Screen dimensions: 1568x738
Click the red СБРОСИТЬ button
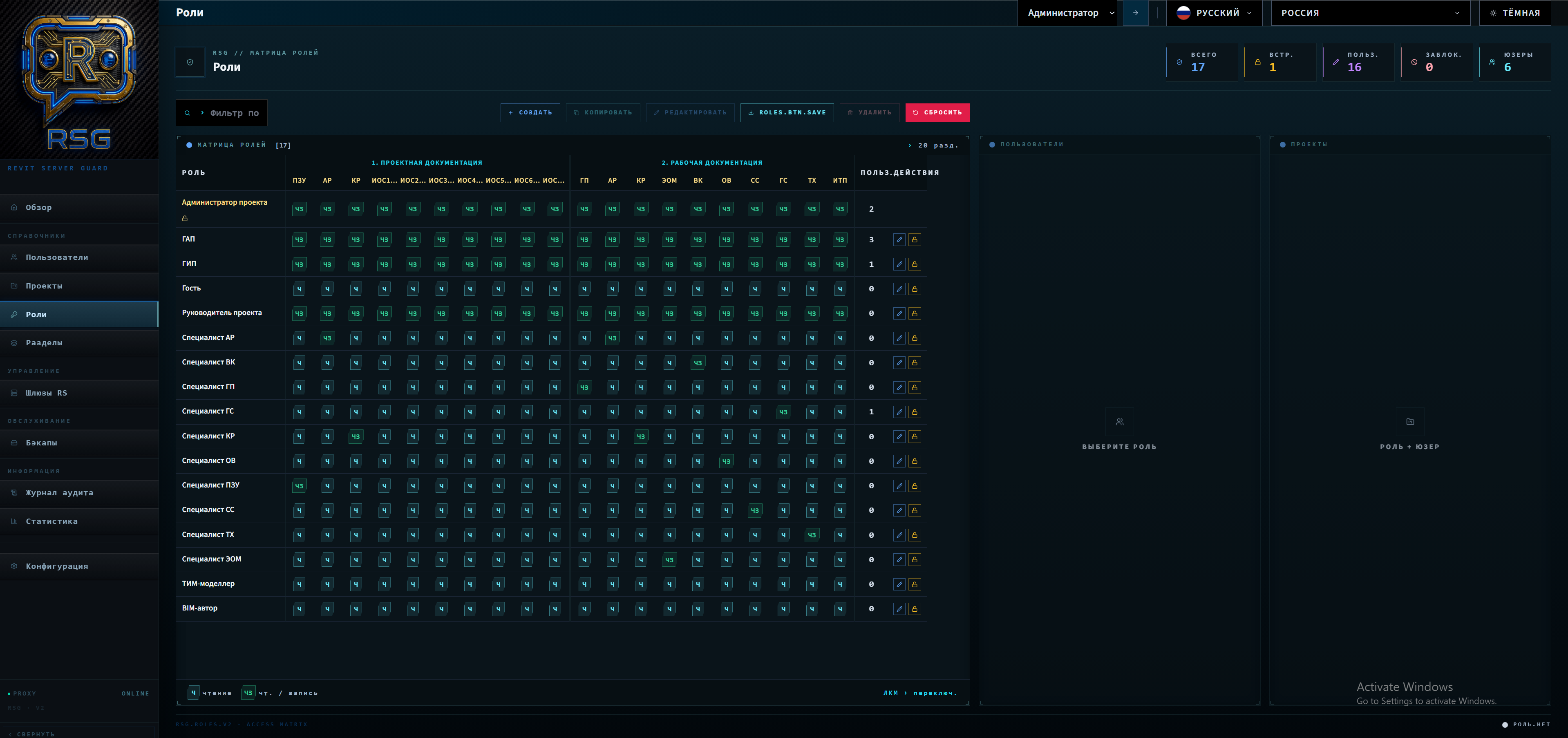click(x=937, y=113)
